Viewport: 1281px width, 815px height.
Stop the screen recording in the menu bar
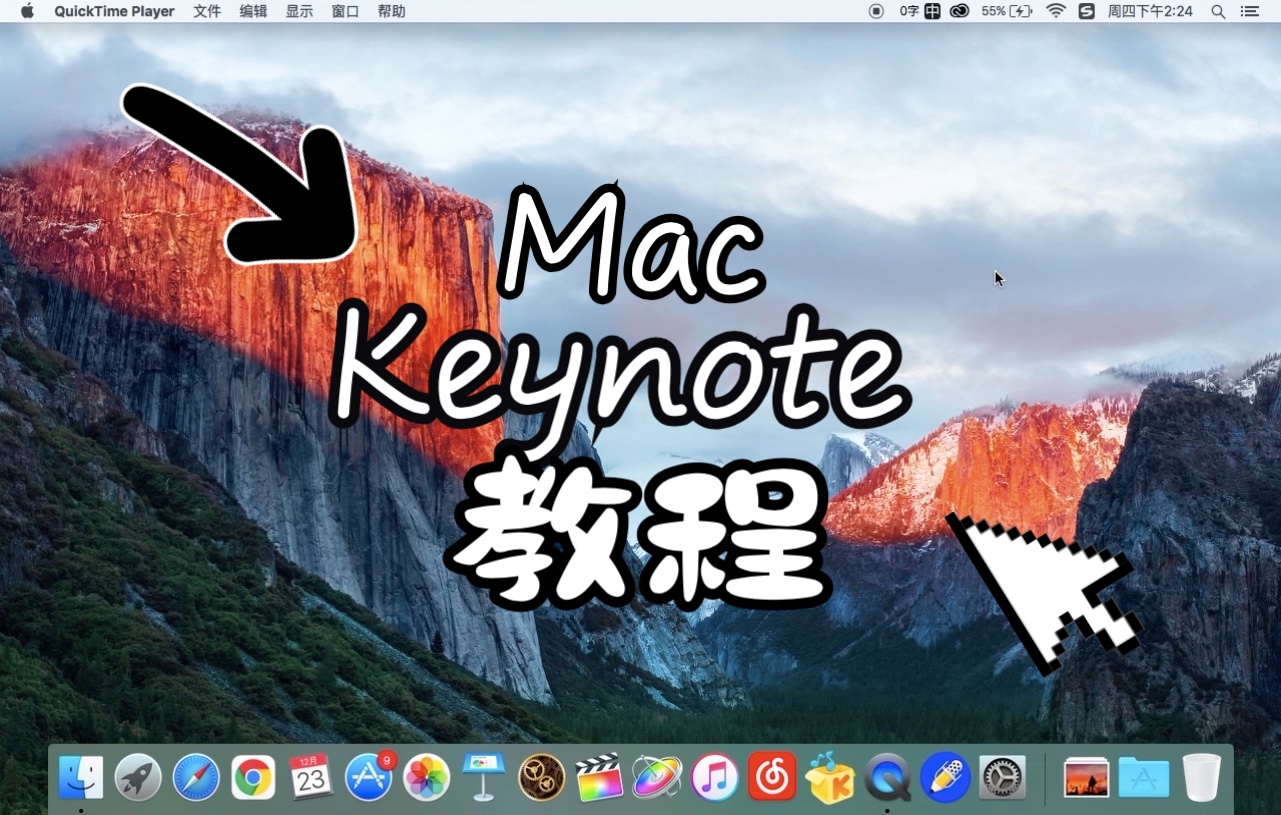(x=875, y=11)
